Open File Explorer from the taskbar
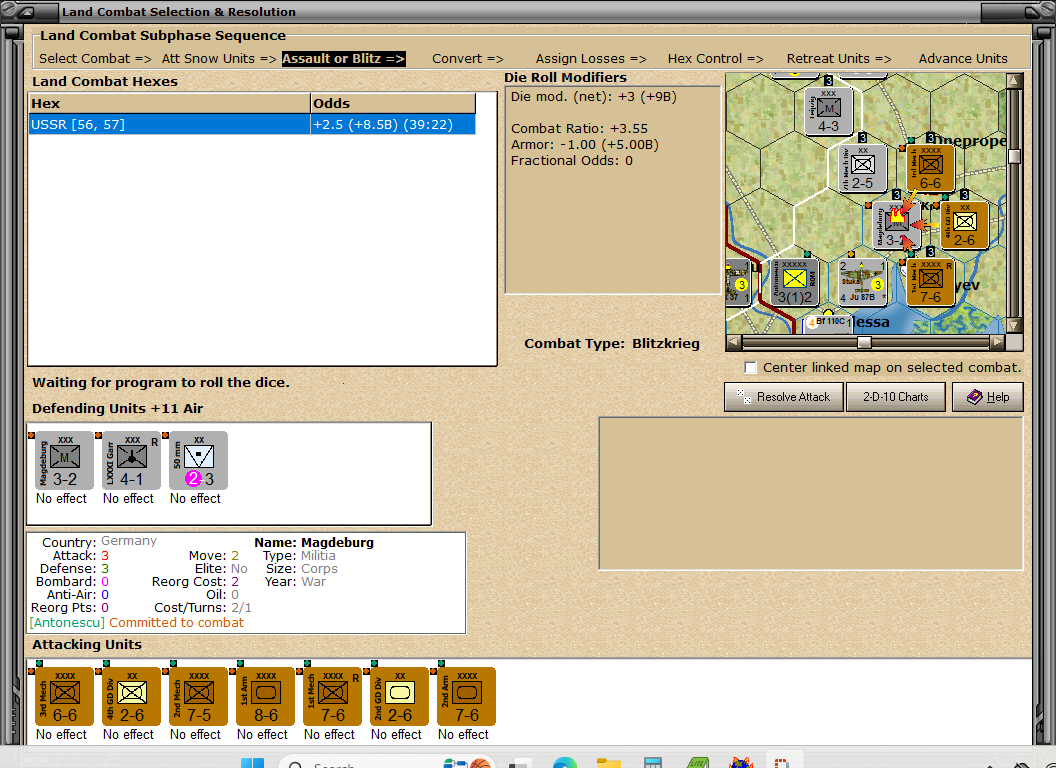Viewport: 1056px width, 768px height. [x=608, y=763]
